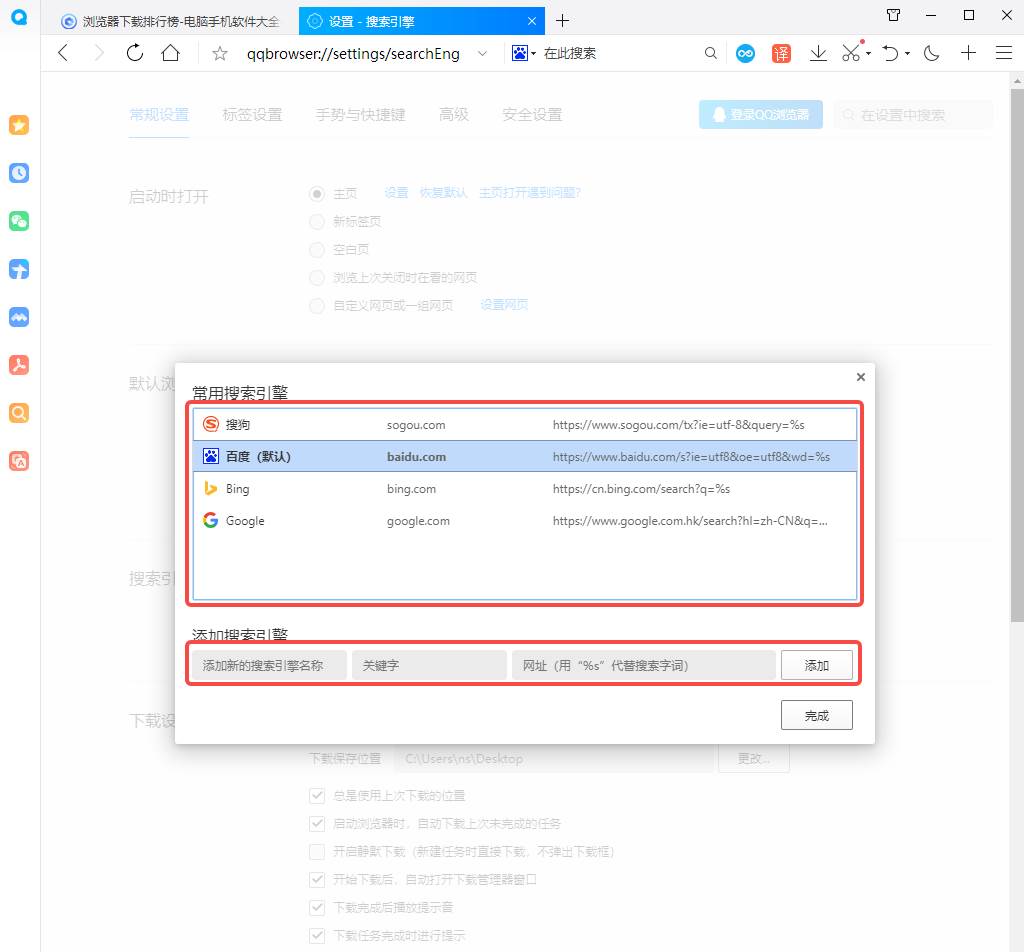Click the undo closed-tab arrow icon
1024x952 pixels.
(x=891, y=54)
